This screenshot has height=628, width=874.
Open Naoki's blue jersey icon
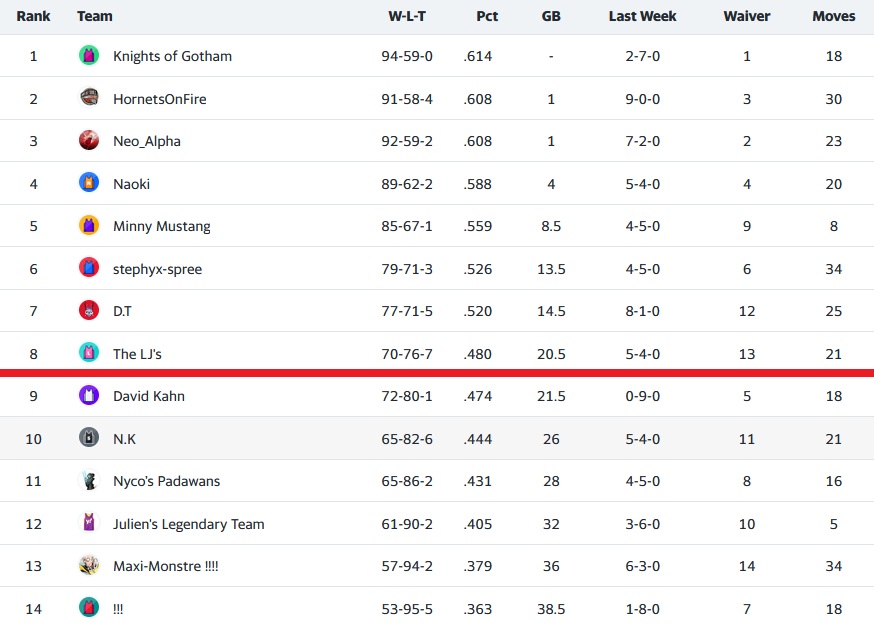pyautogui.click(x=89, y=183)
